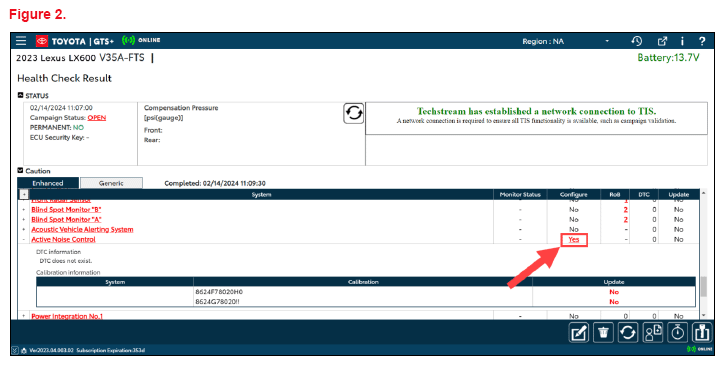Click calibration ID 8624G78020!!
The width and height of the screenshot is (724, 365).
pos(217,302)
